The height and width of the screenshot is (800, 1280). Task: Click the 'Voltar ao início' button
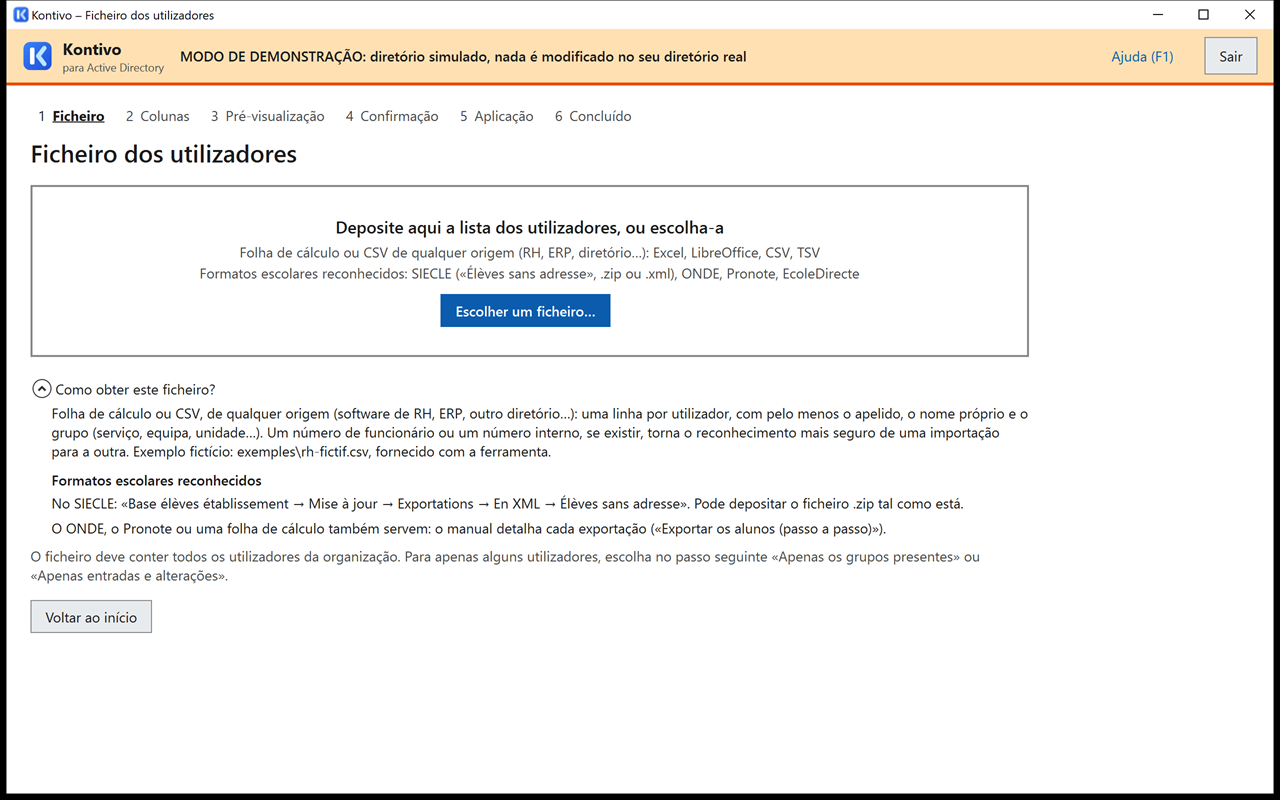tap(91, 617)
